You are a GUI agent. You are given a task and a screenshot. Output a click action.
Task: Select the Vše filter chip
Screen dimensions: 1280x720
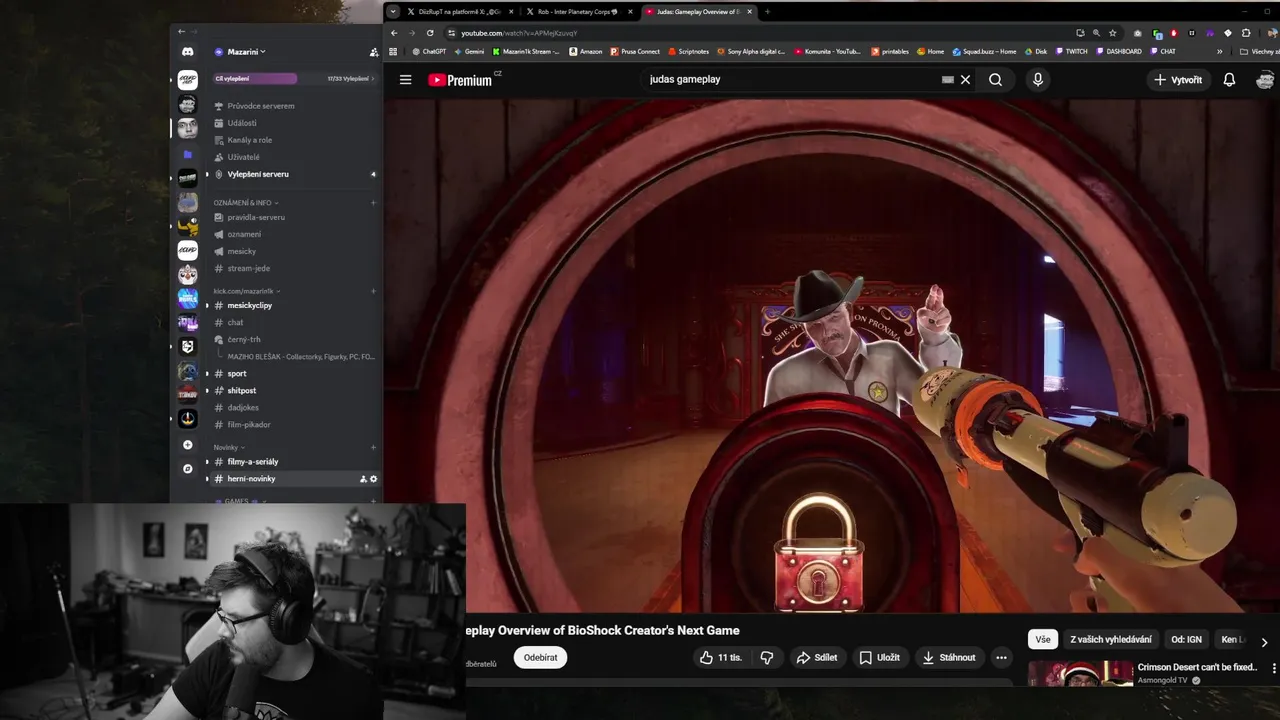[1042, 640]
